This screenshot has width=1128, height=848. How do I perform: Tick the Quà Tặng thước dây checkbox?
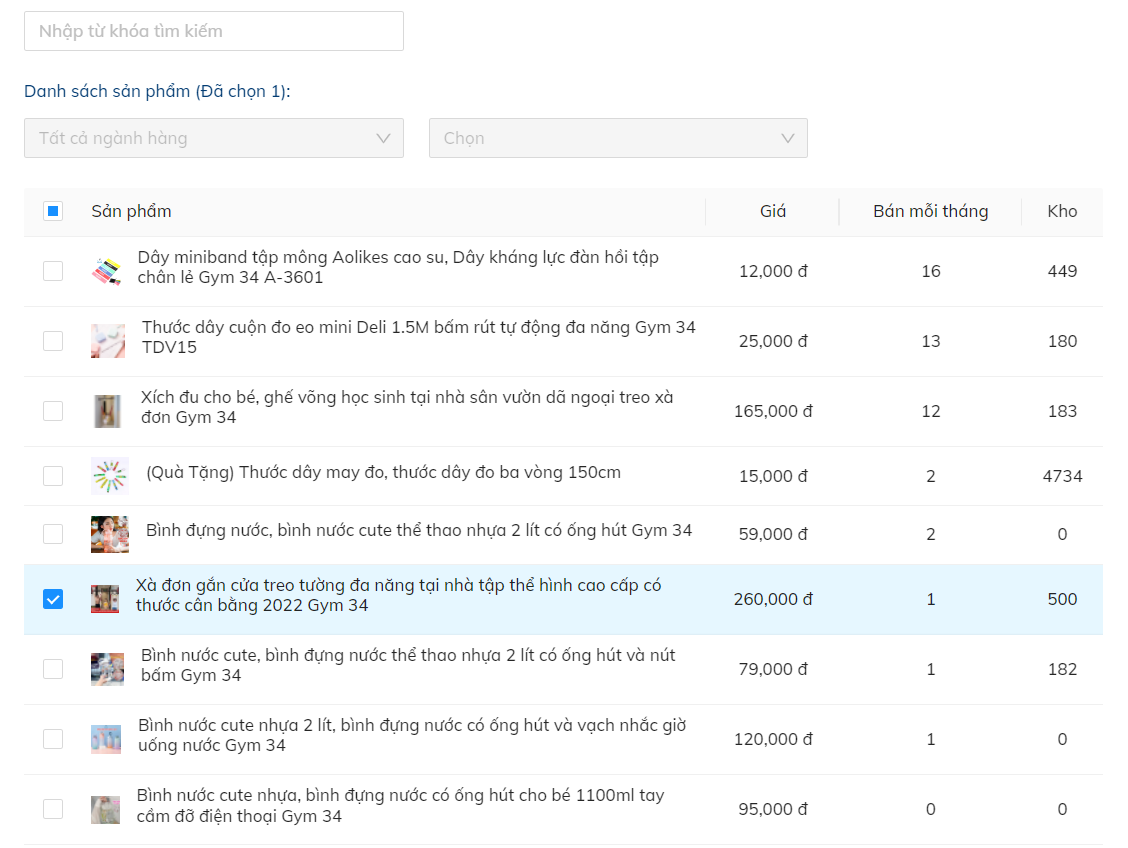coord(53,476)
